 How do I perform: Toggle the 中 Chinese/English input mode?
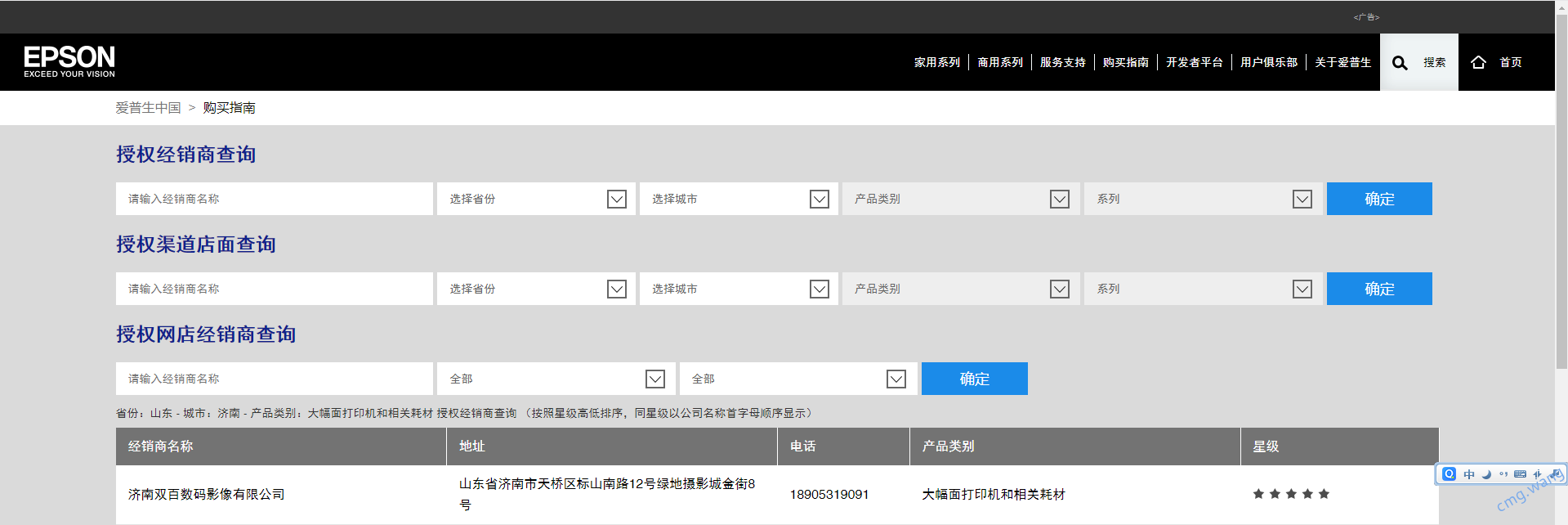point(1469,474)
